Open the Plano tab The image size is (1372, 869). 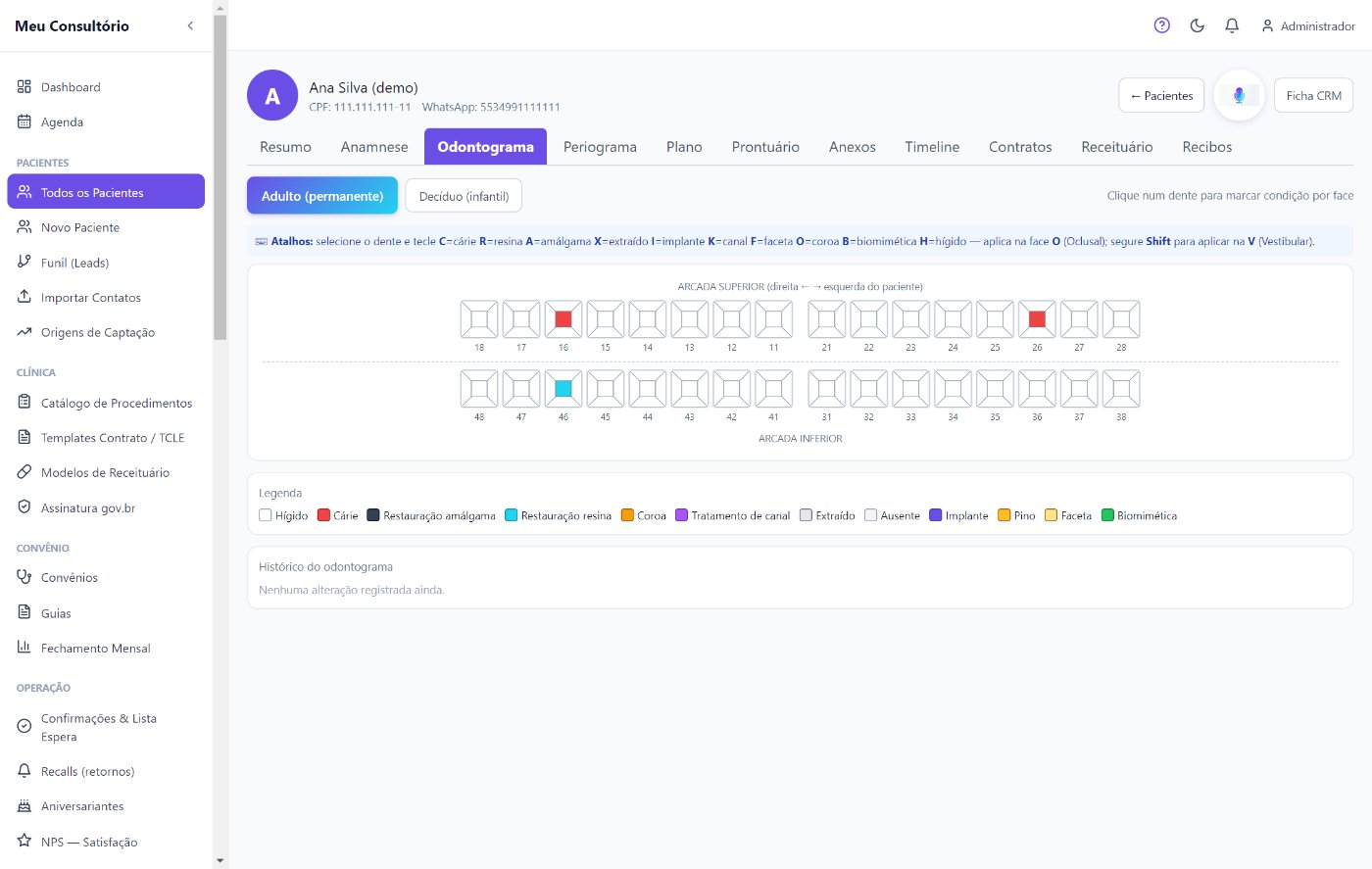coord(684,147)
